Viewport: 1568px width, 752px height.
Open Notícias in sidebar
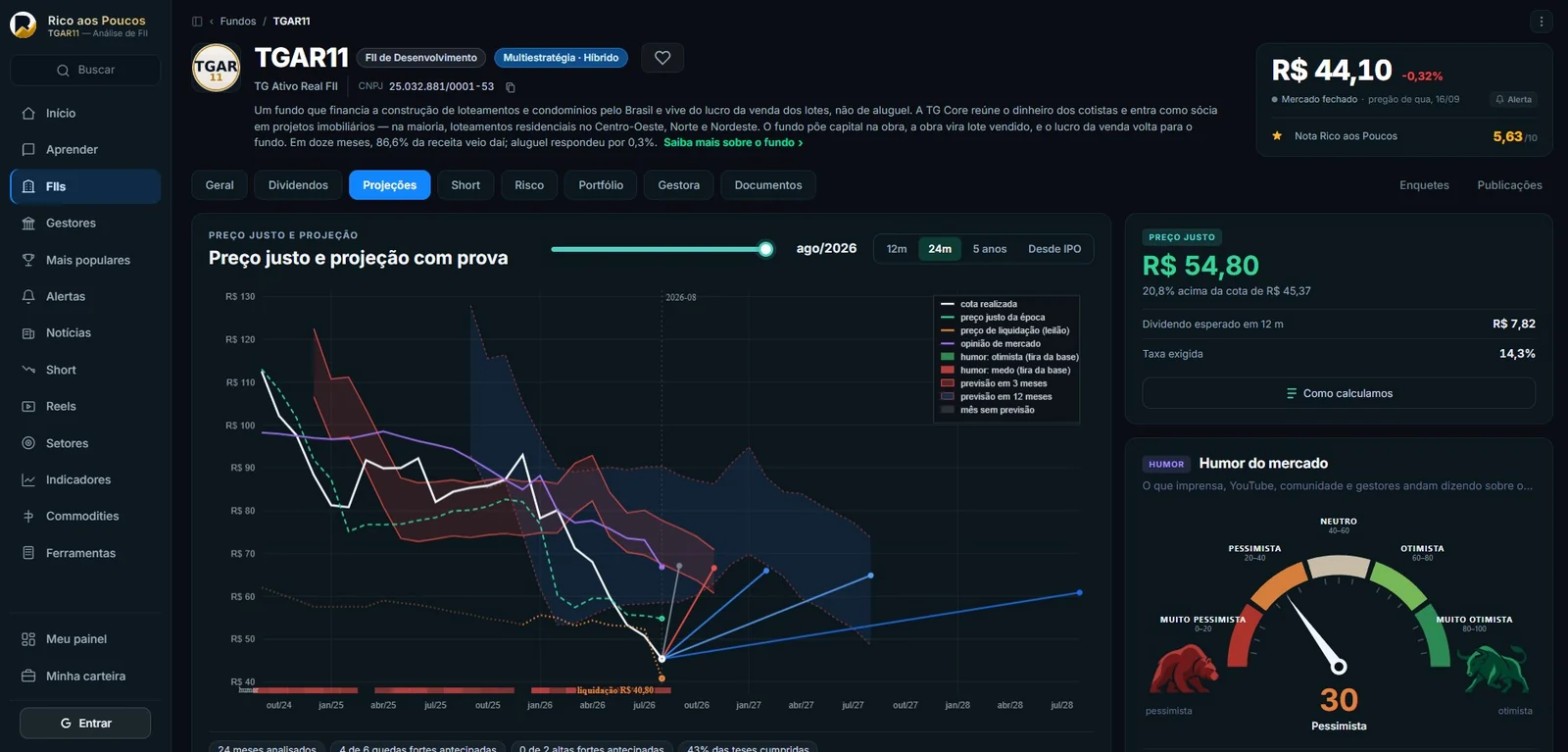click(x=85, y=333)
